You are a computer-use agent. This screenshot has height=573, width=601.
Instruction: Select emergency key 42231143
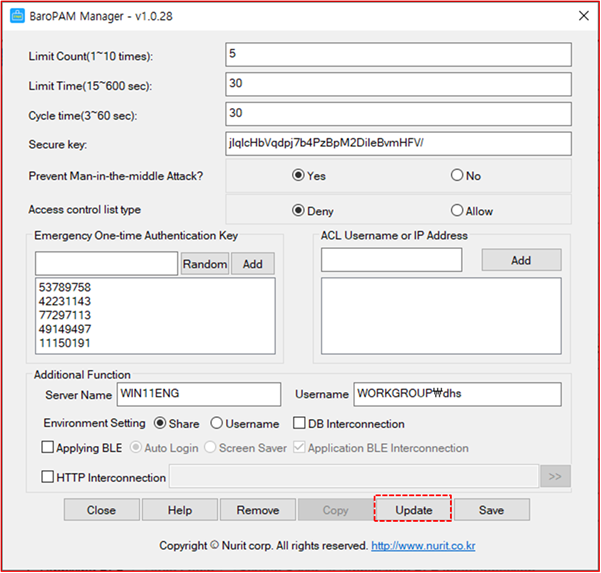(x=65, y=301)
